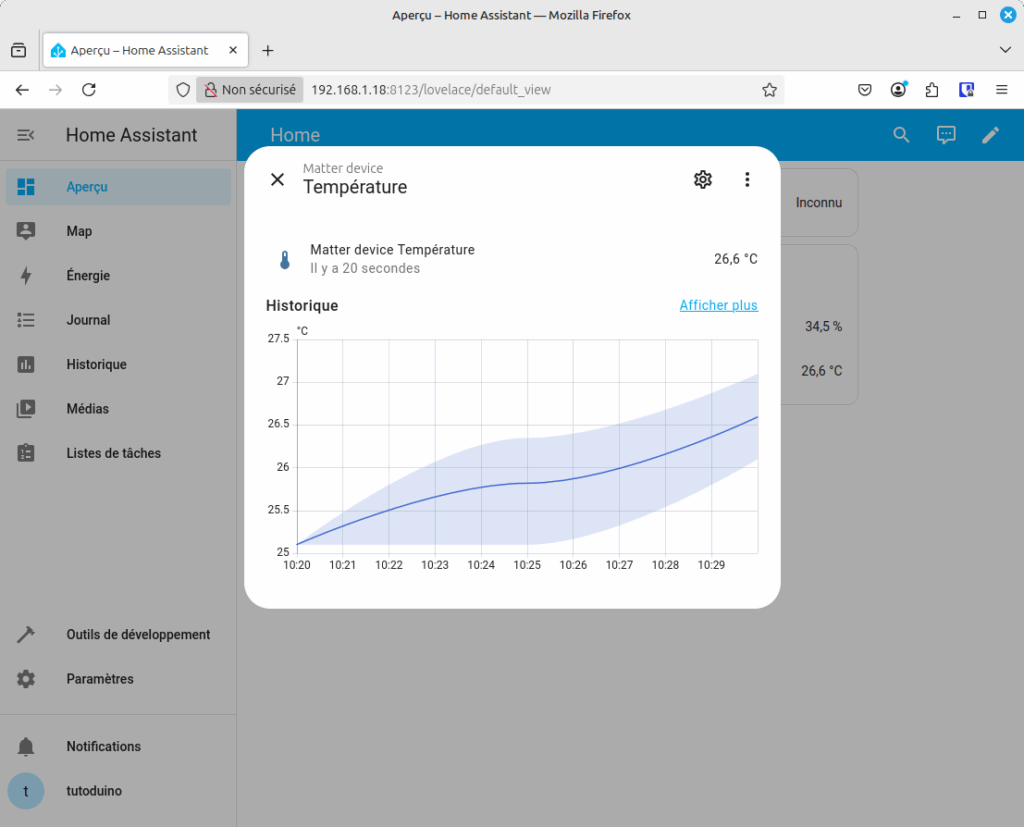The image size is (1024, 827).
Task: Click the Home Assistant sidebar title
Action: tap(131, 135)
